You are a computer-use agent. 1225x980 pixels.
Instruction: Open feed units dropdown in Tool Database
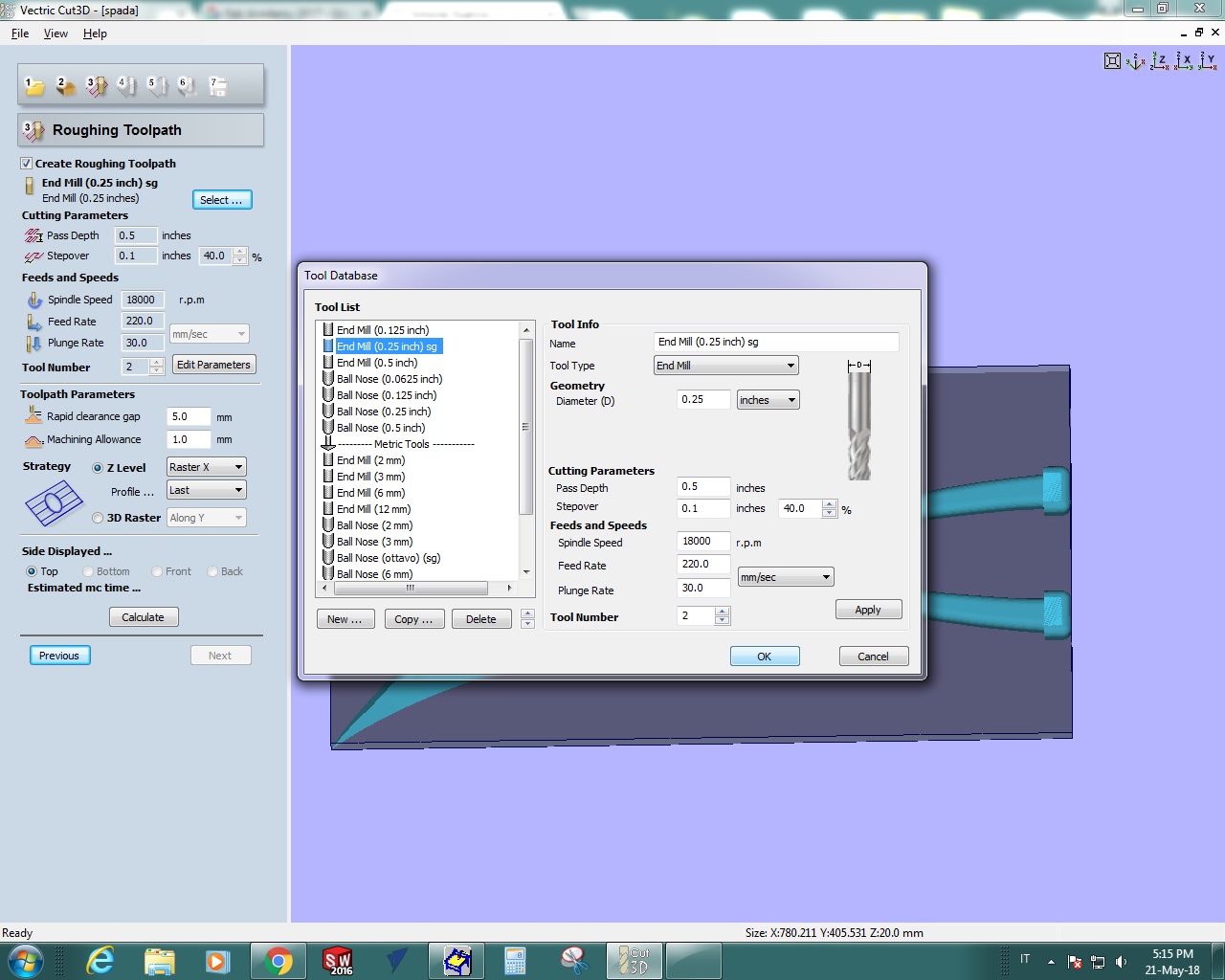786,577
